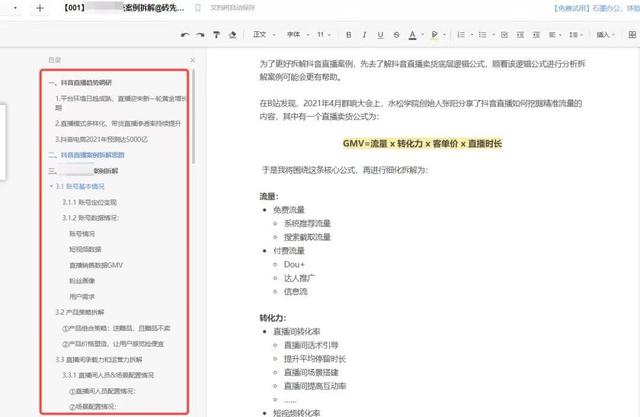Jump to outline item ②产品价格塑造
The height and width of the screenshot is (417, 640).
click(113, 344)
